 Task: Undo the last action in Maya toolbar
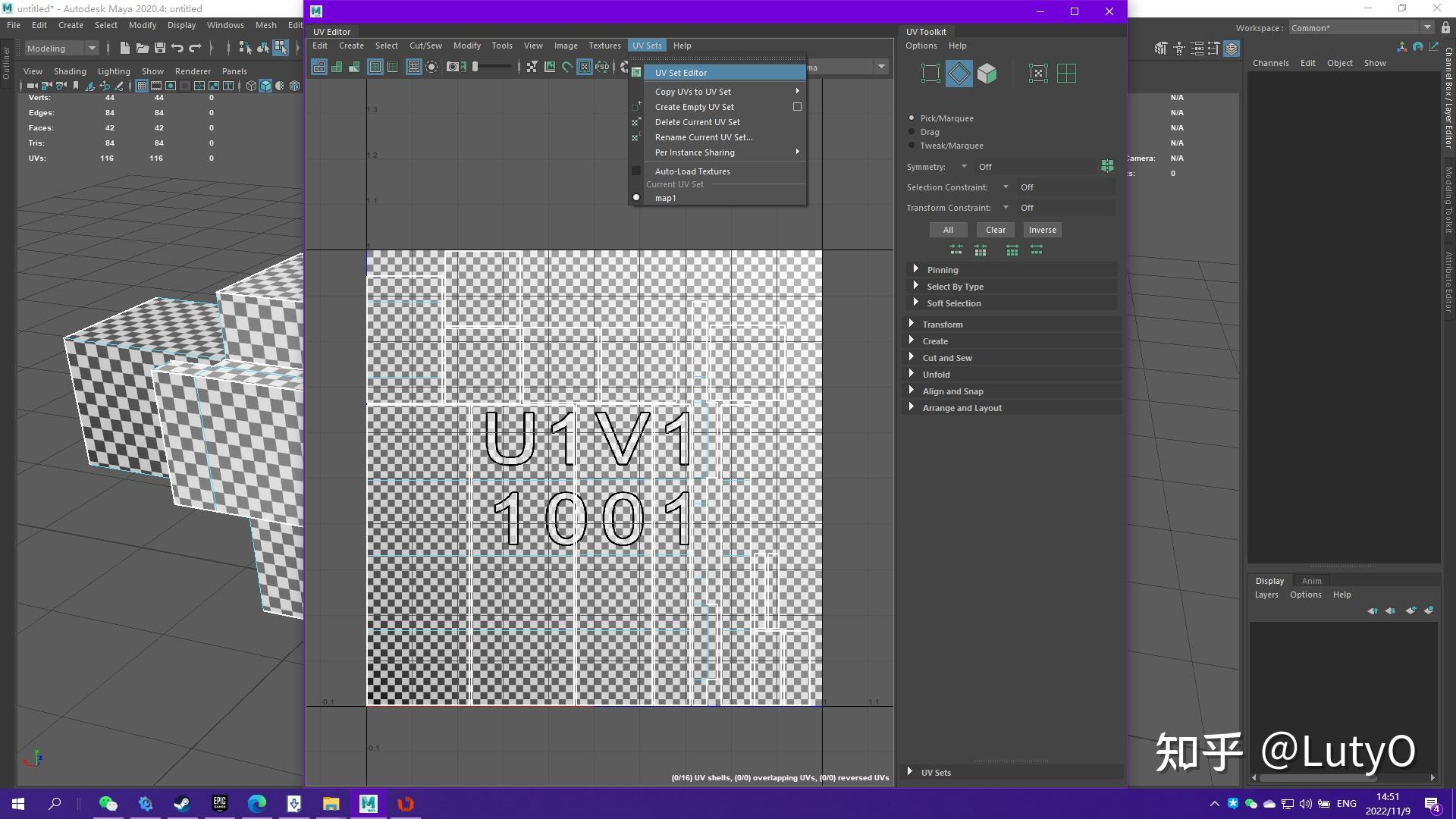click(x=177, y=48)
